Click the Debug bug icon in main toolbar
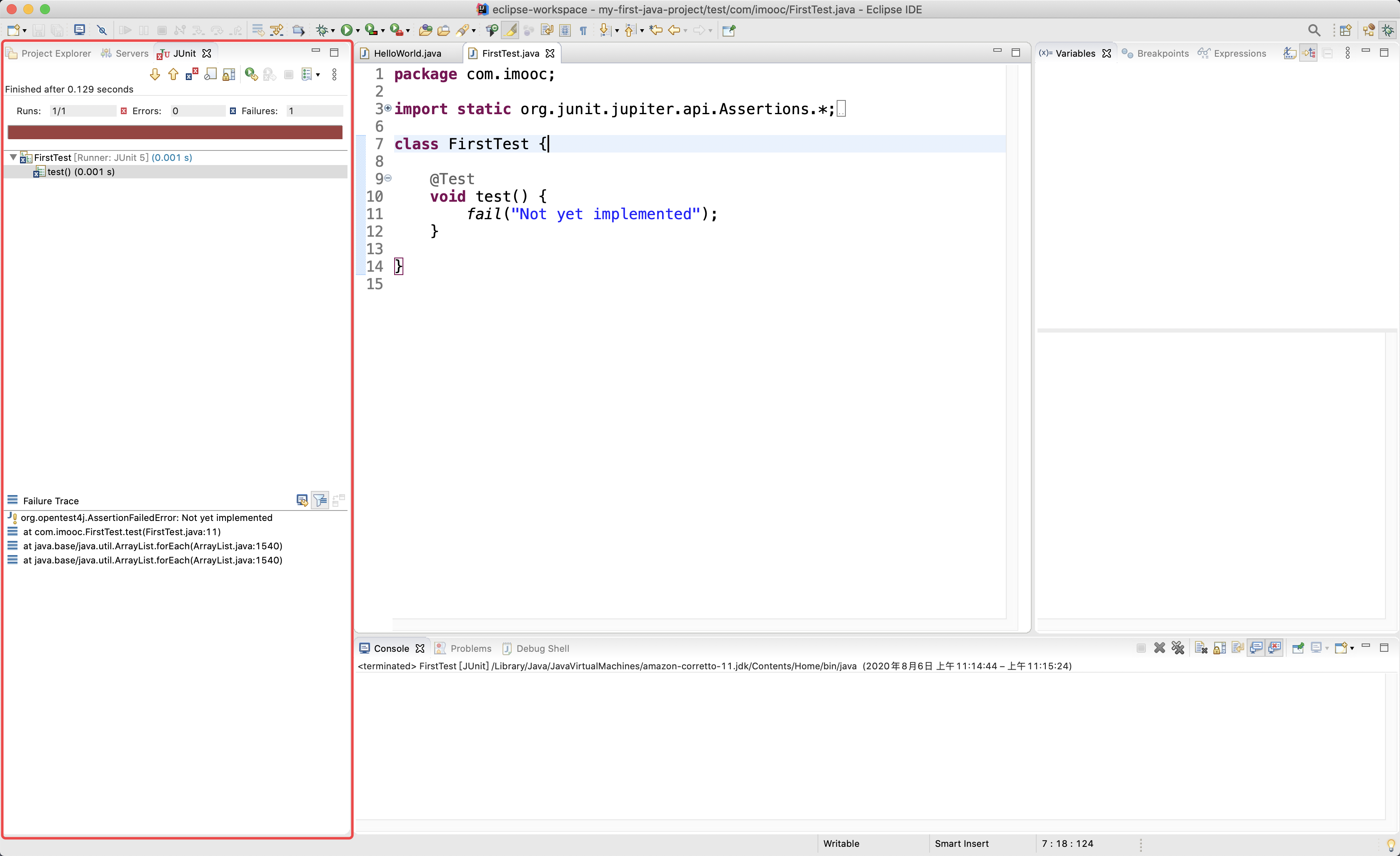Image resolution: width=1400 pixels, height=856 pixels. point(322,31)
